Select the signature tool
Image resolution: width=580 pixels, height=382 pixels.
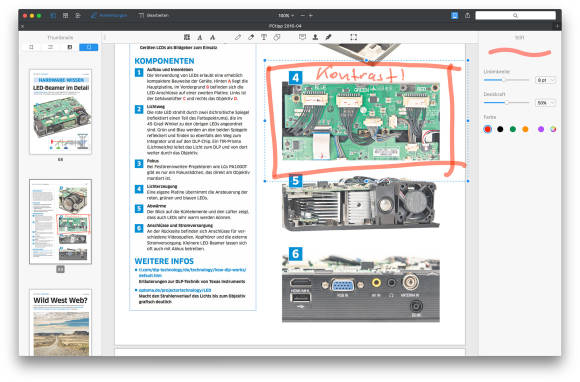[328, 37]
